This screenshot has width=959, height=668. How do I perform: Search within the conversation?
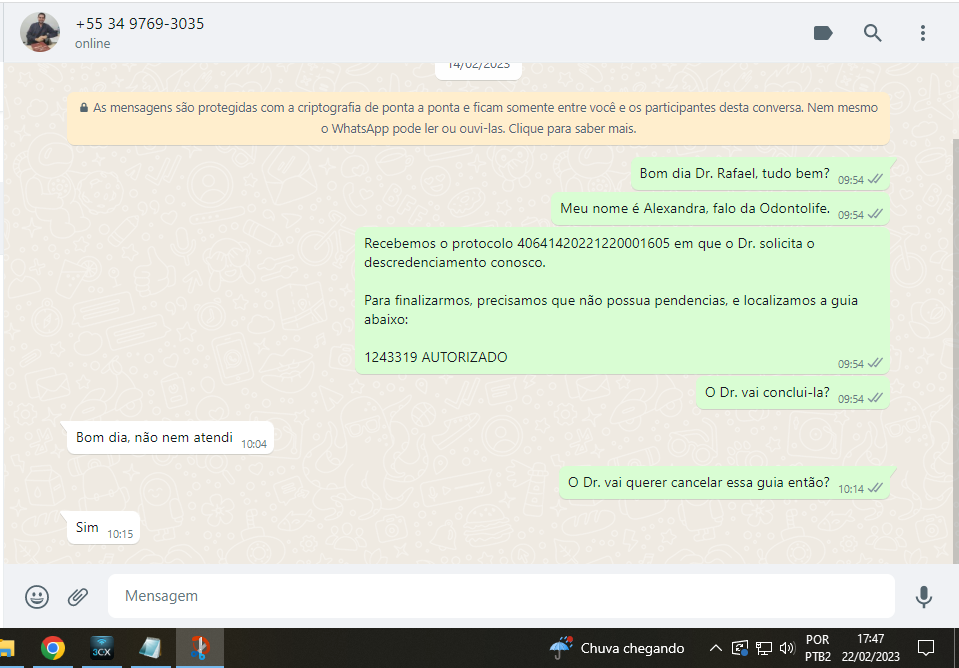pos(872,33)
